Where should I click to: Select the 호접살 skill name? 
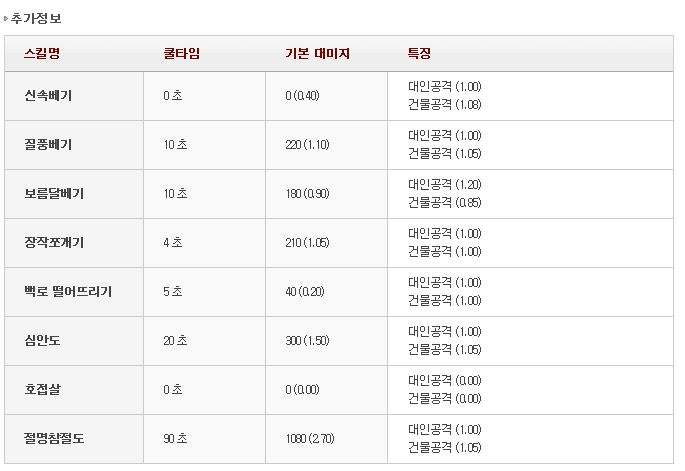[x=42, y=390]
